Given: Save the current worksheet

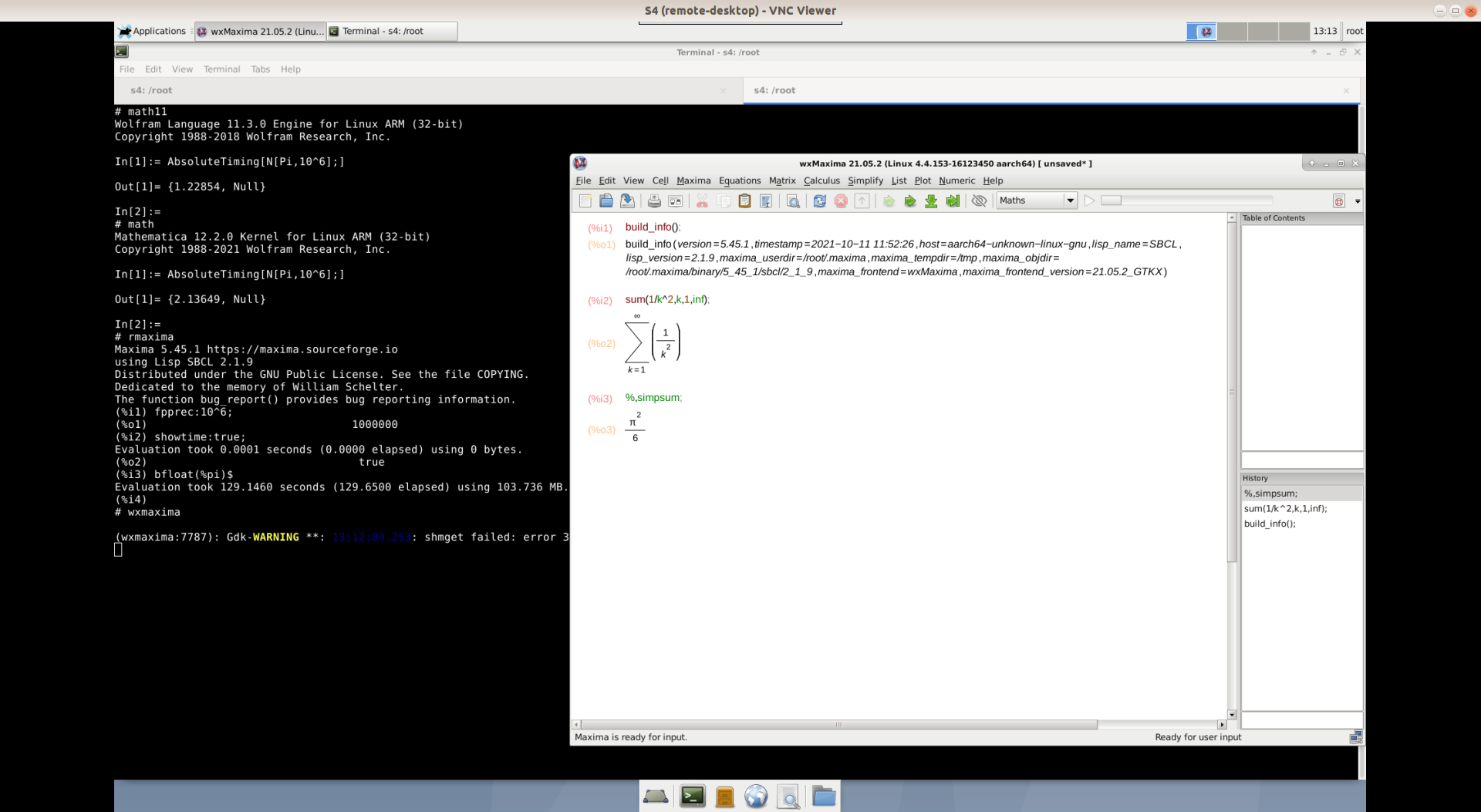Looking at the screenshot, I should tap(627, 200).
